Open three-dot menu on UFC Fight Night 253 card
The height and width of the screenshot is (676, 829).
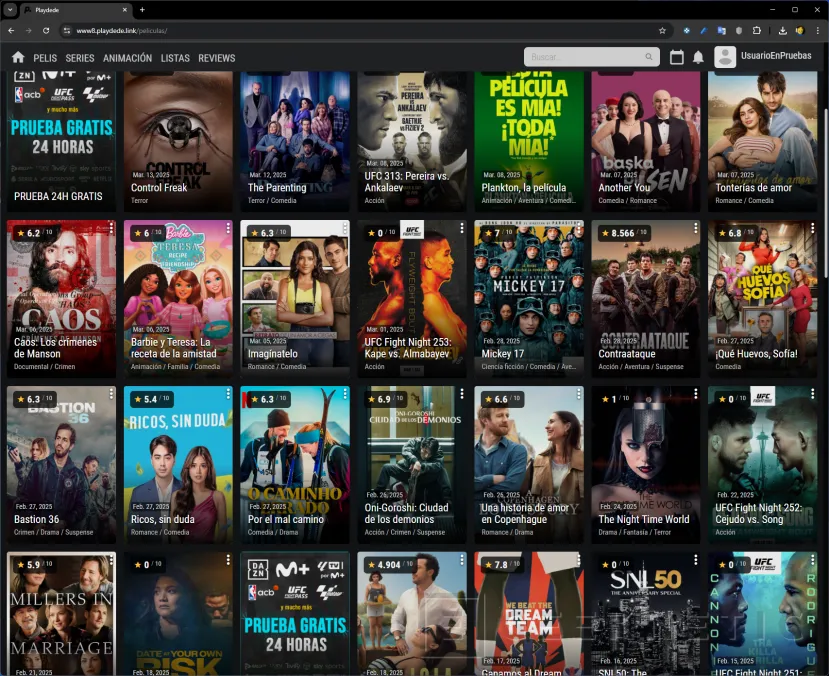click(x=462, y=228)
